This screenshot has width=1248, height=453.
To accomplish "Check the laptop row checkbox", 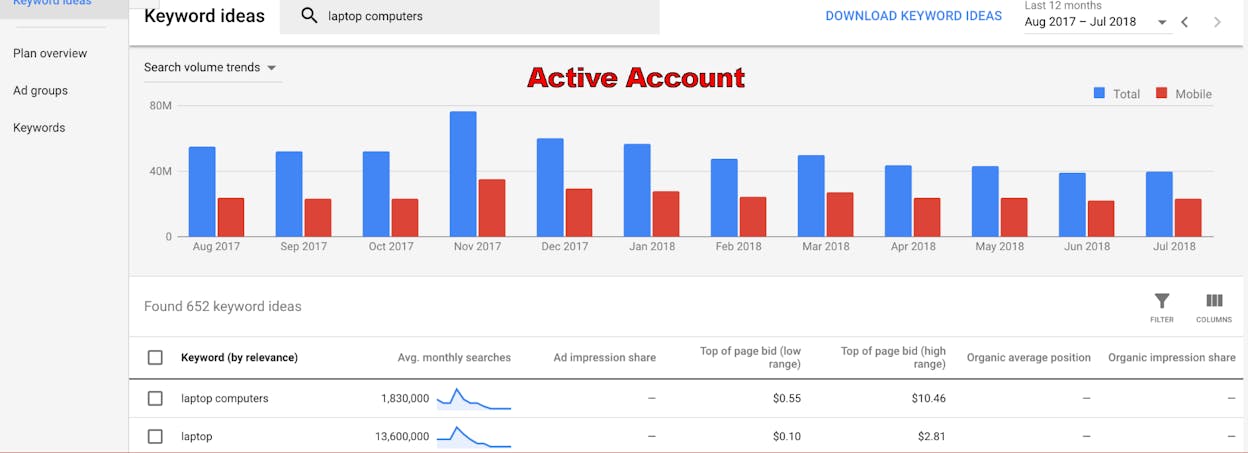I will (155, 436).
